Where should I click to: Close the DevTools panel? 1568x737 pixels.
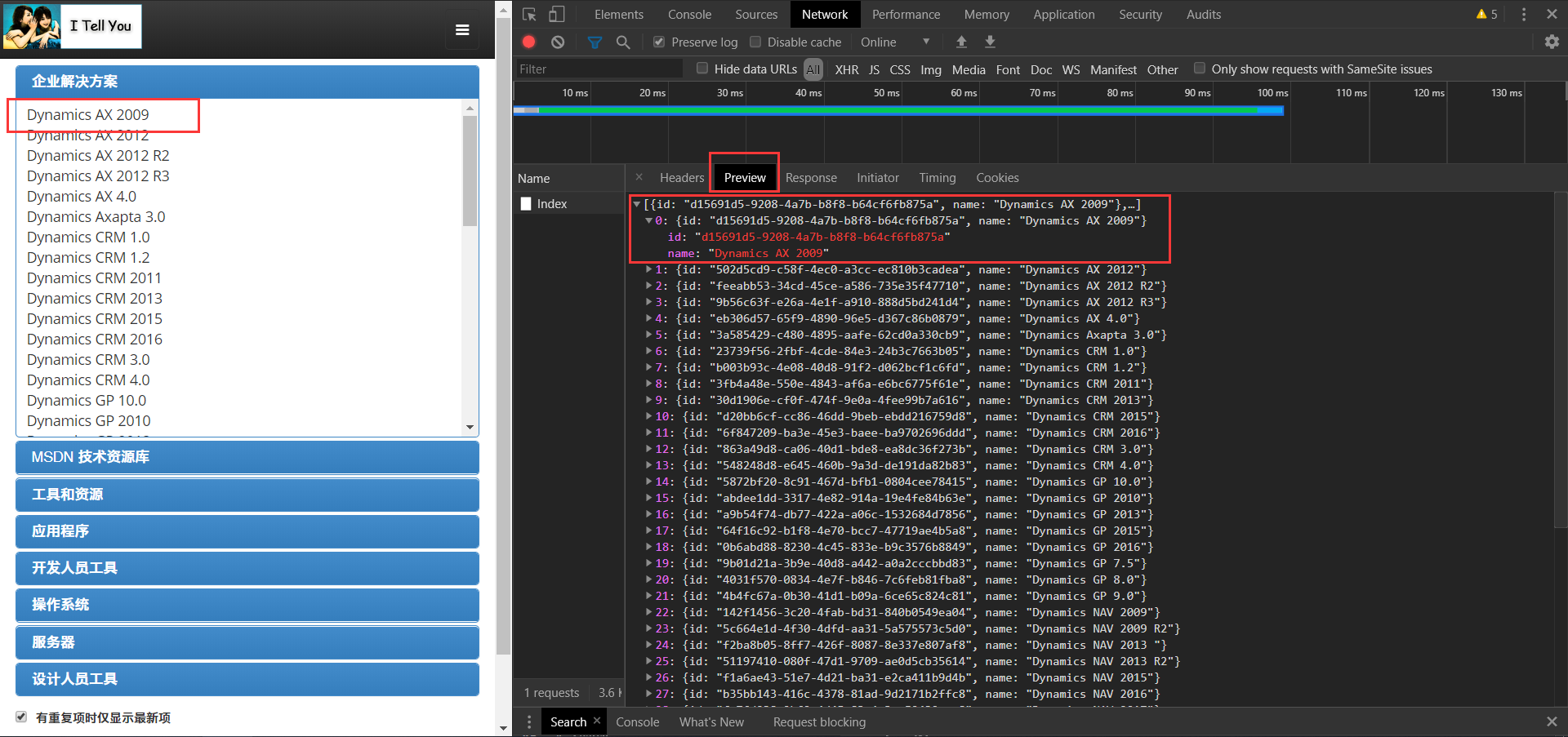pos(1552,14)
